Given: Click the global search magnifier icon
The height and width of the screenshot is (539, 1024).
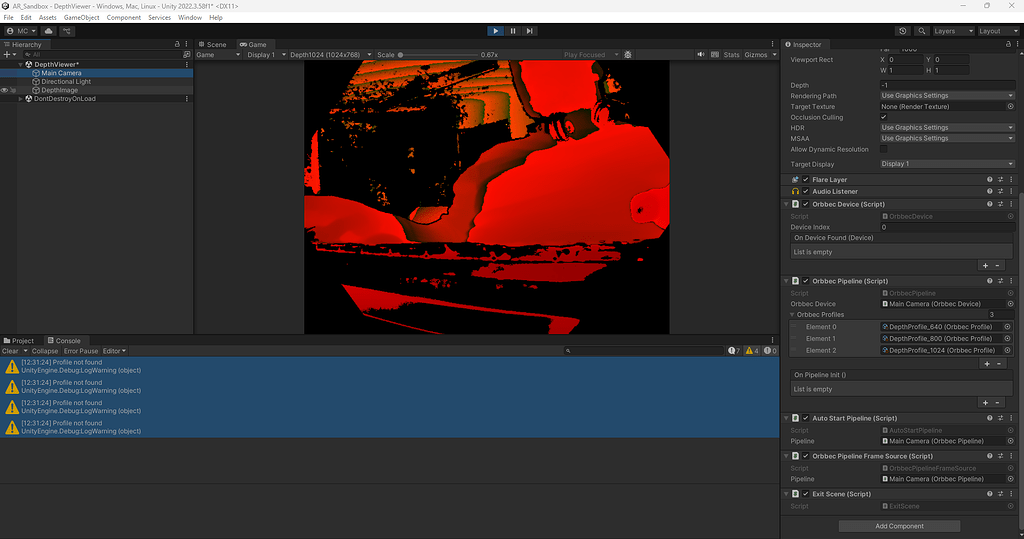Looking at the screenshot, I should click(x=922, y=31).
